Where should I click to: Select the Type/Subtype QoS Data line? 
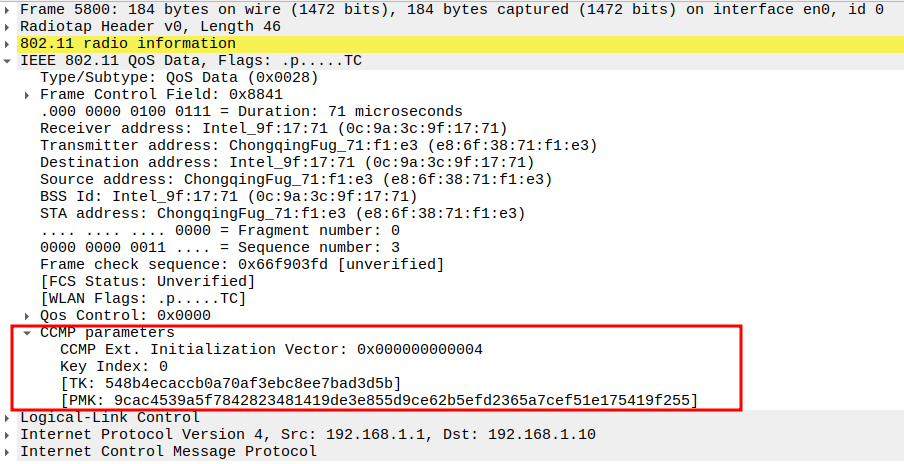tap(179, 77)
